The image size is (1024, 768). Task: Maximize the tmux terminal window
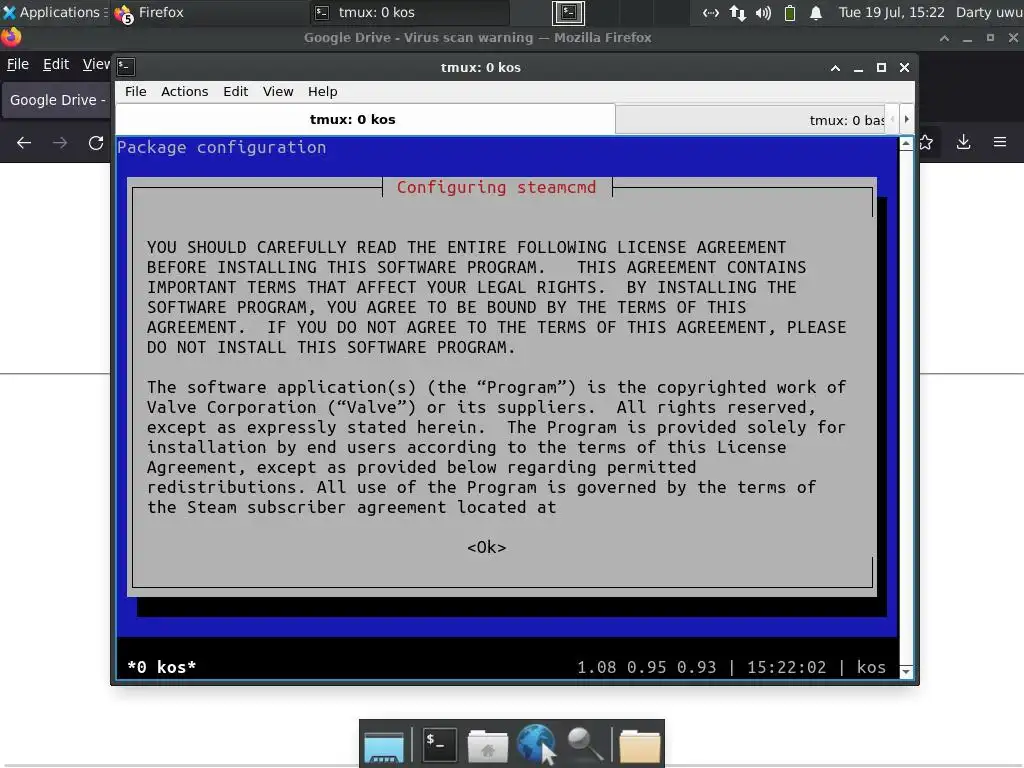pyautogui.click(x=881, y=68)
